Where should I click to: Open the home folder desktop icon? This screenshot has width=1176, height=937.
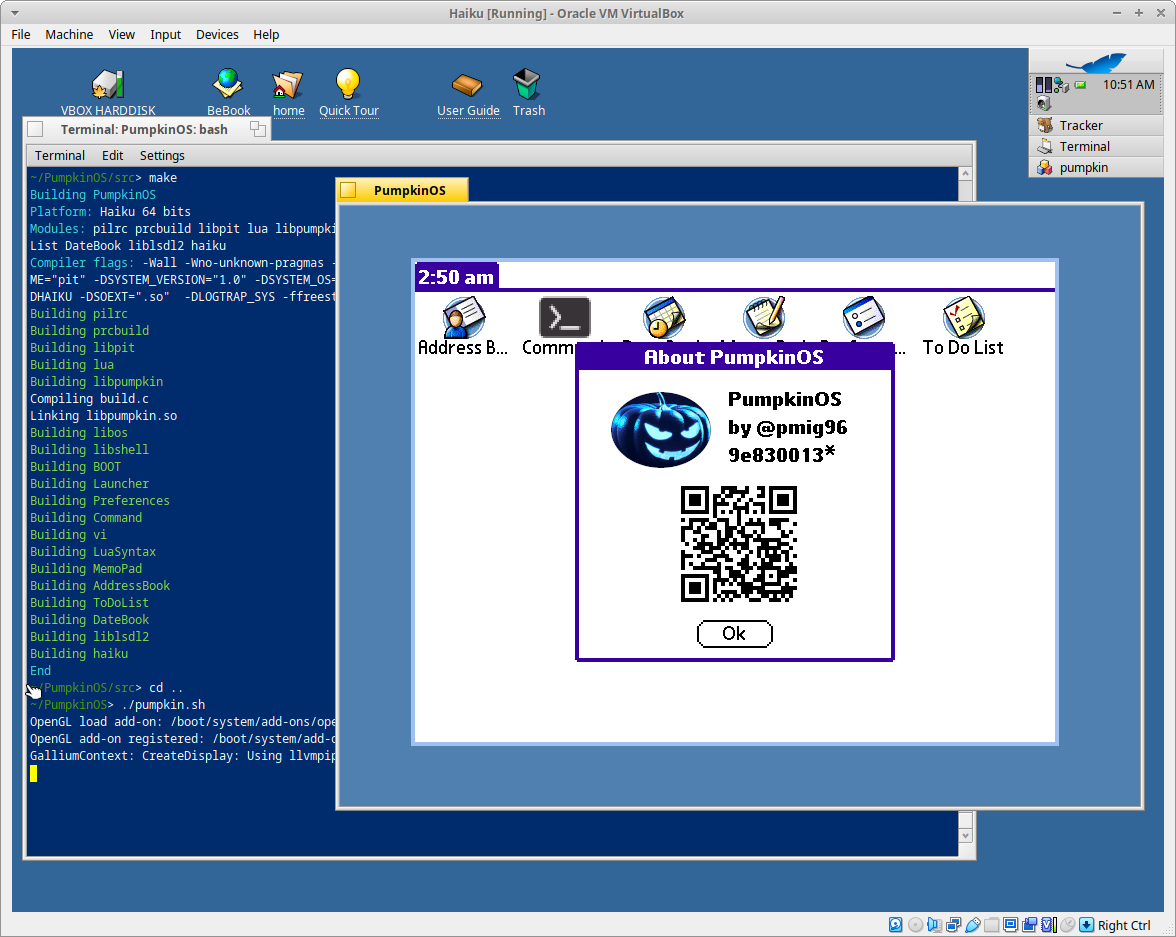point(288,85)
